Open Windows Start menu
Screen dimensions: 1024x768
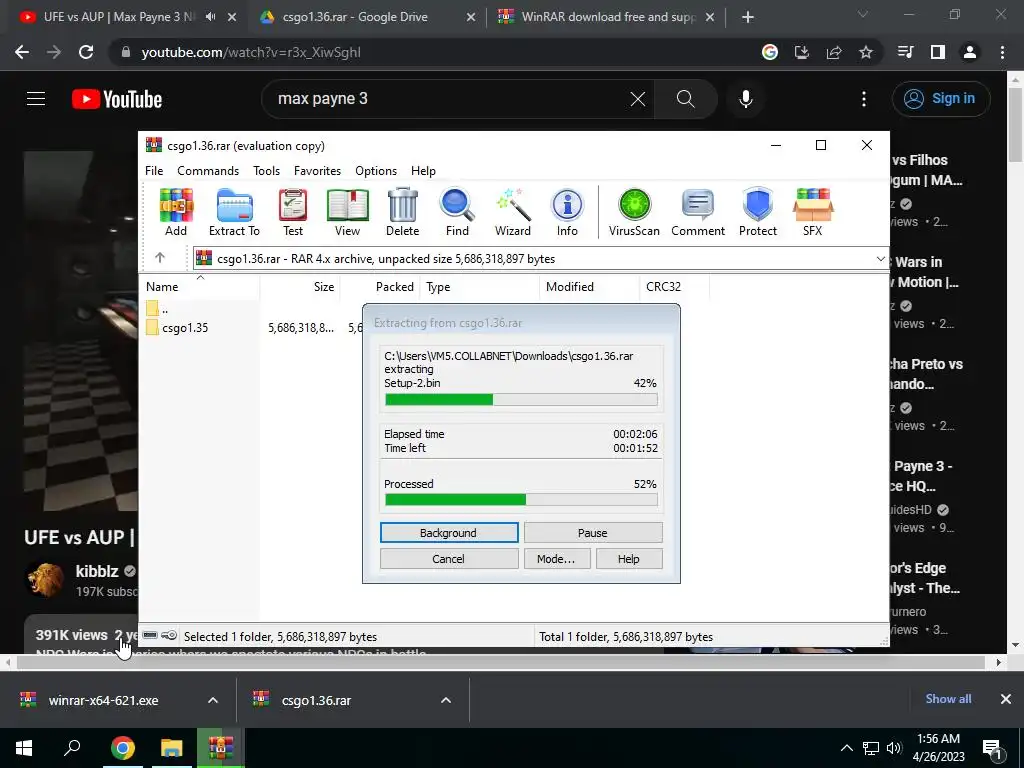(x=24, y=748)
